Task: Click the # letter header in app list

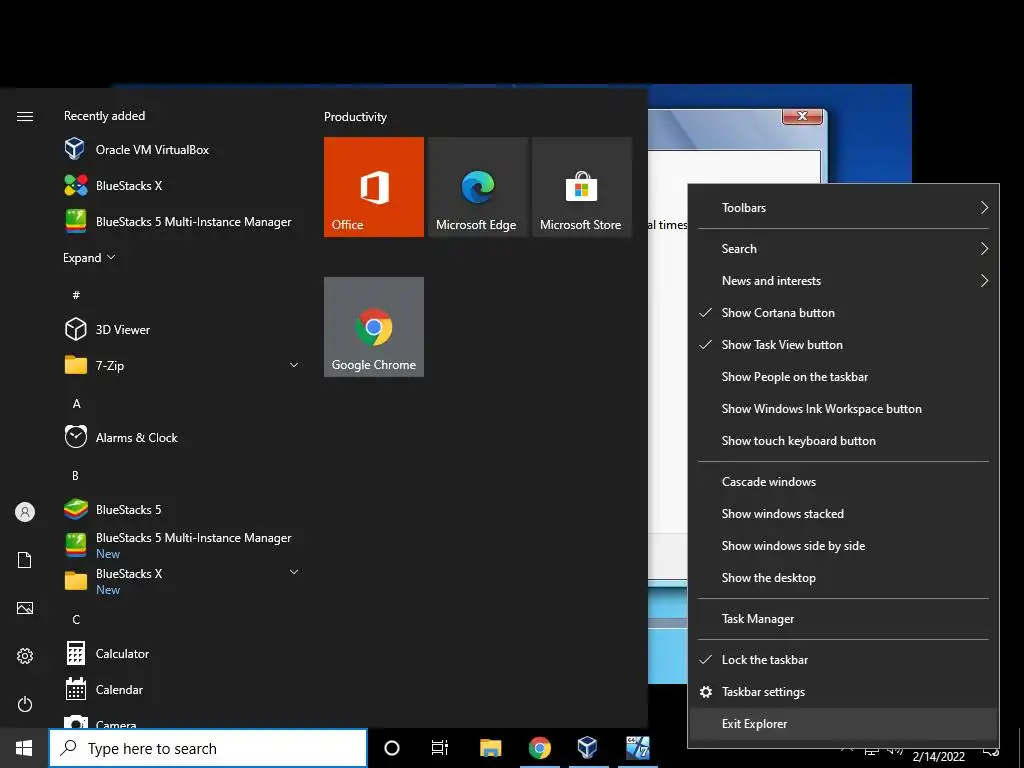Action: (x=76, y=295)
